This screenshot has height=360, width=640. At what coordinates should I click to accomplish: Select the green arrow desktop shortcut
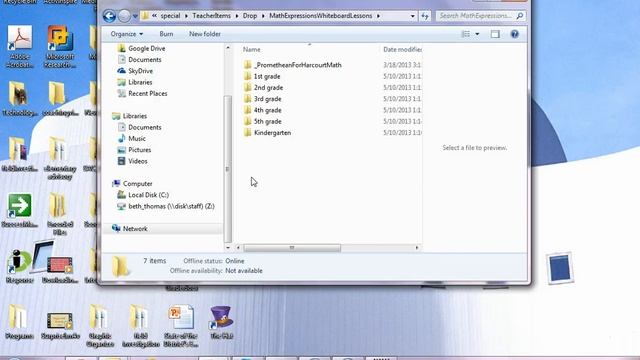click(20, 211)
